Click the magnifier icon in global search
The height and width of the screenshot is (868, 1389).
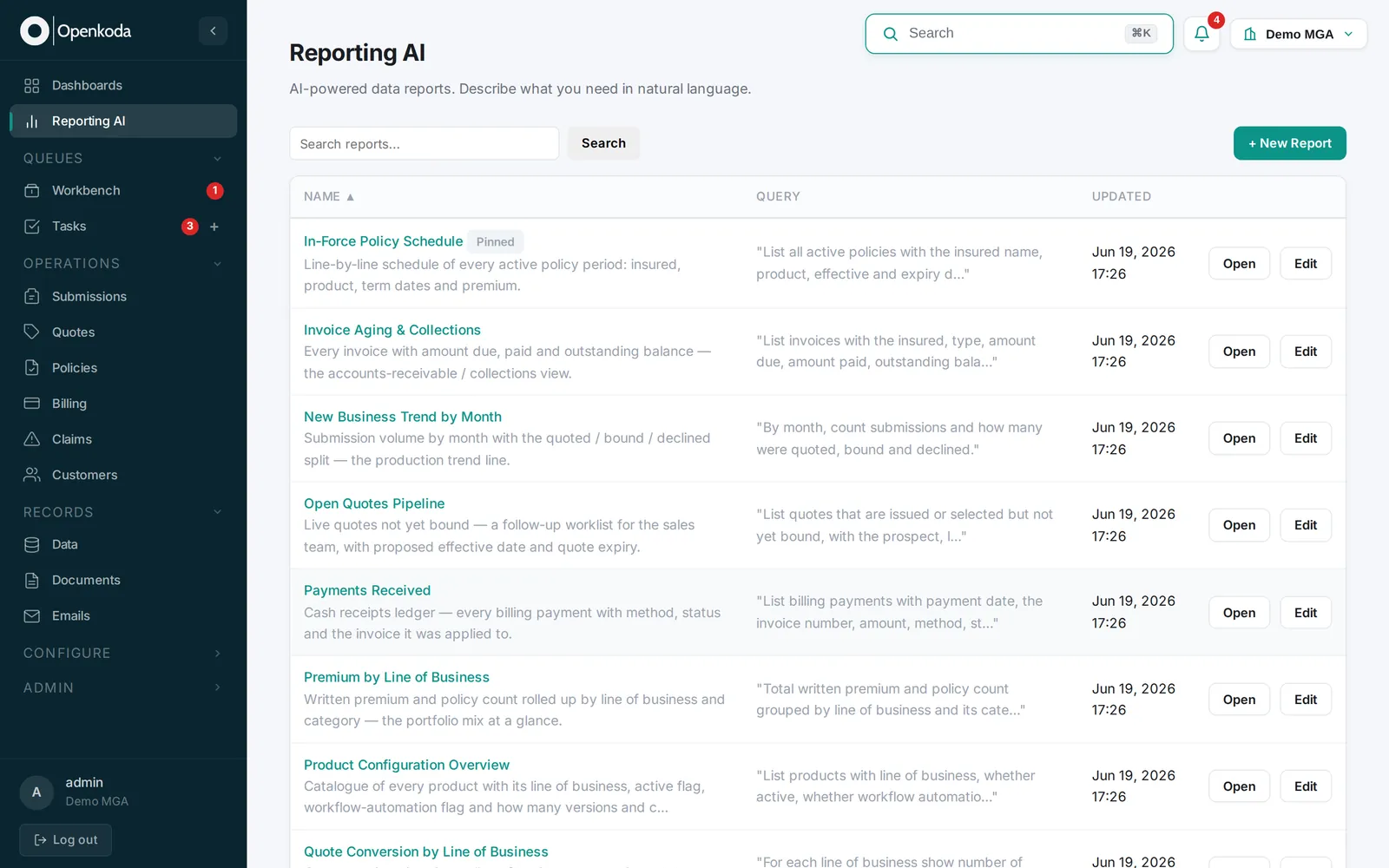click(890, 34)
